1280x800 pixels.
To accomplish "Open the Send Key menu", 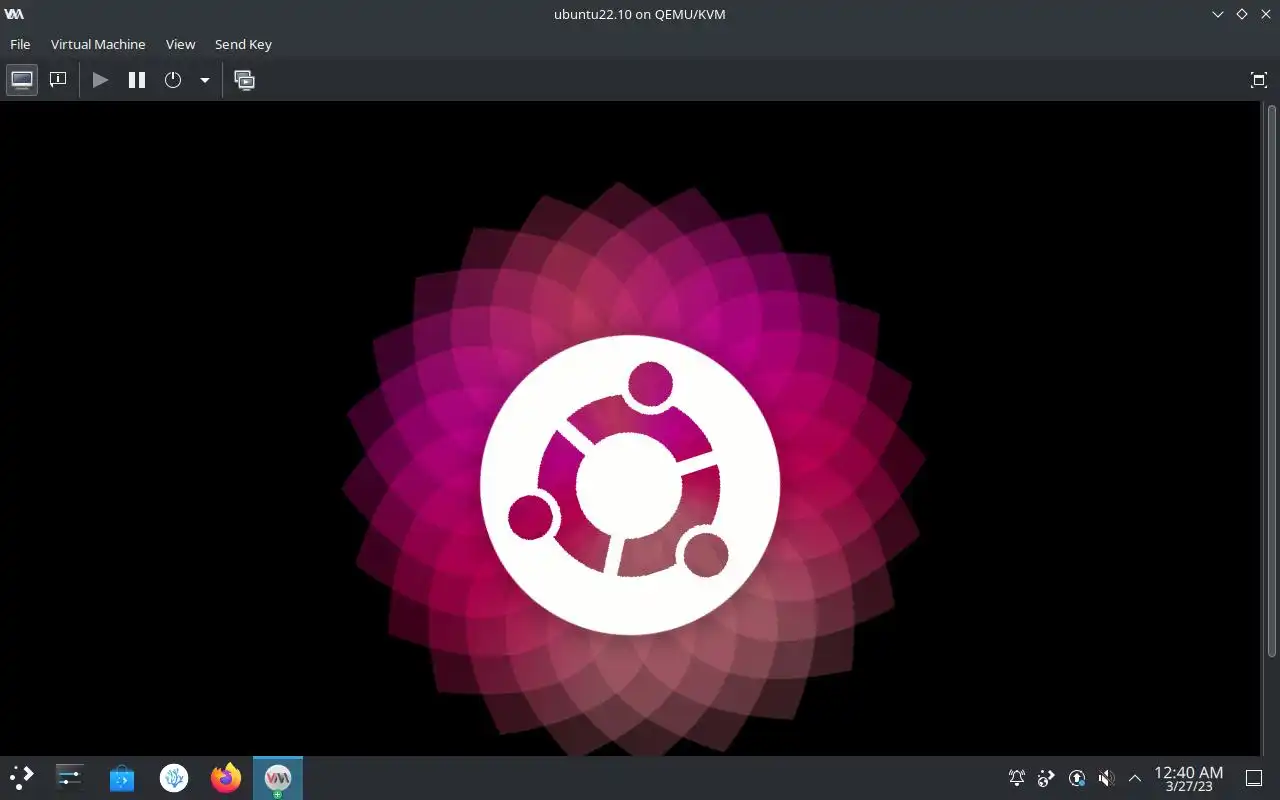I will (243, 44).
